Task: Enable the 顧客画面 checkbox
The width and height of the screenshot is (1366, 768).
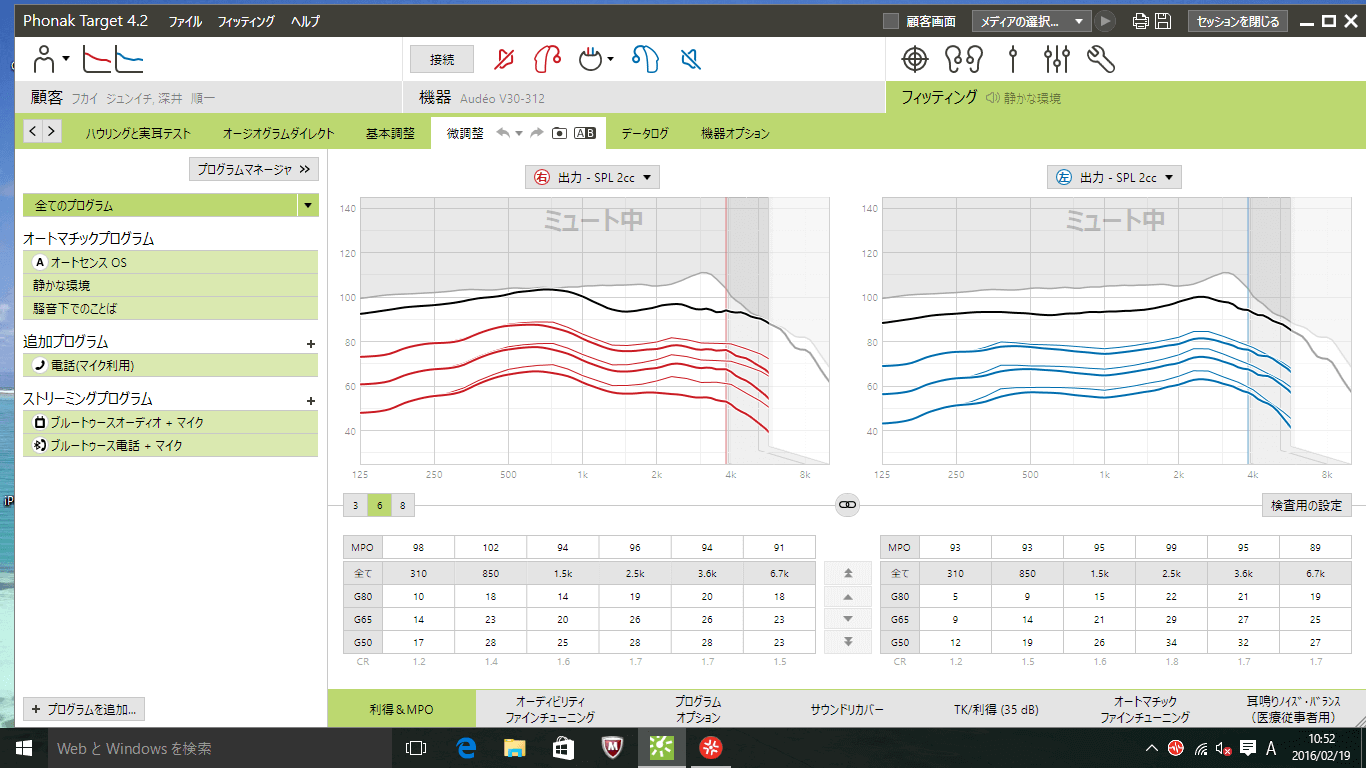Action: [891, 21]
